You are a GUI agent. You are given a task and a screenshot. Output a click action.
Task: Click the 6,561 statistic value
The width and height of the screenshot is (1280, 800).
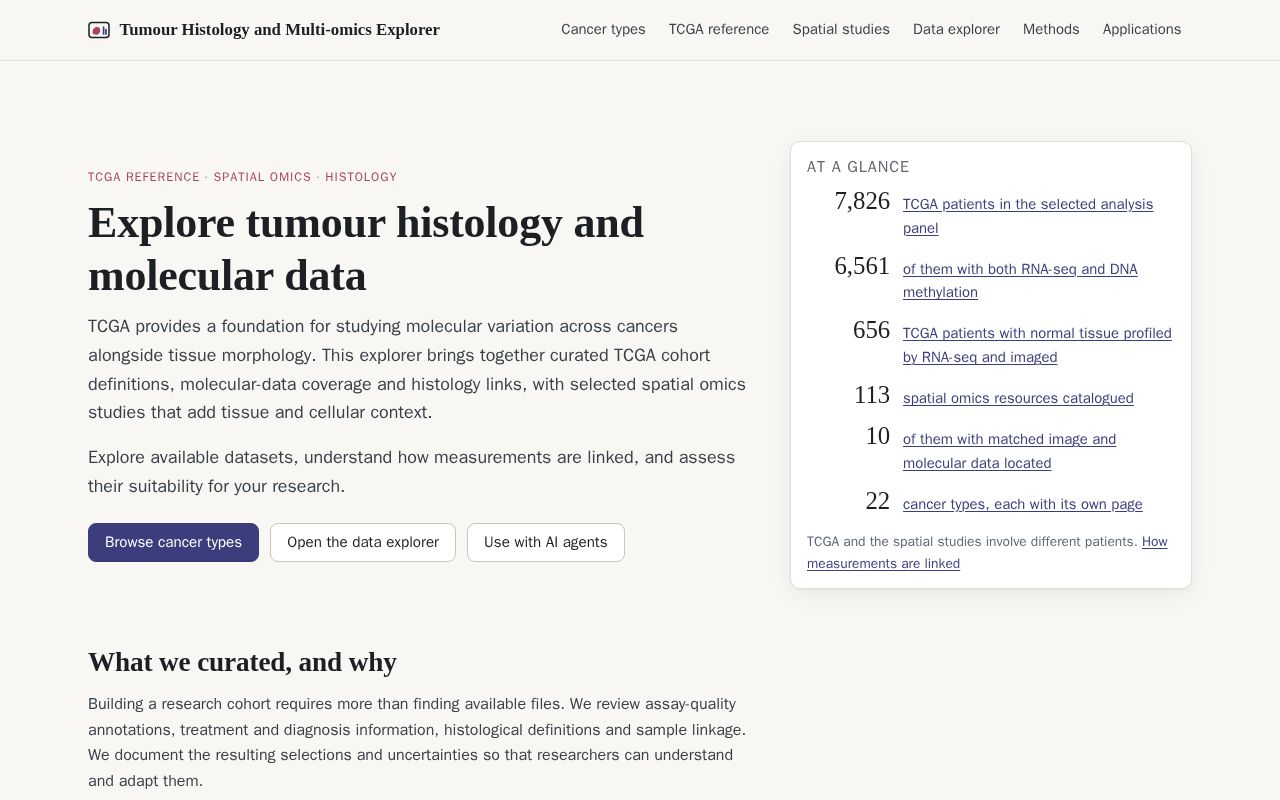[862, 266]
